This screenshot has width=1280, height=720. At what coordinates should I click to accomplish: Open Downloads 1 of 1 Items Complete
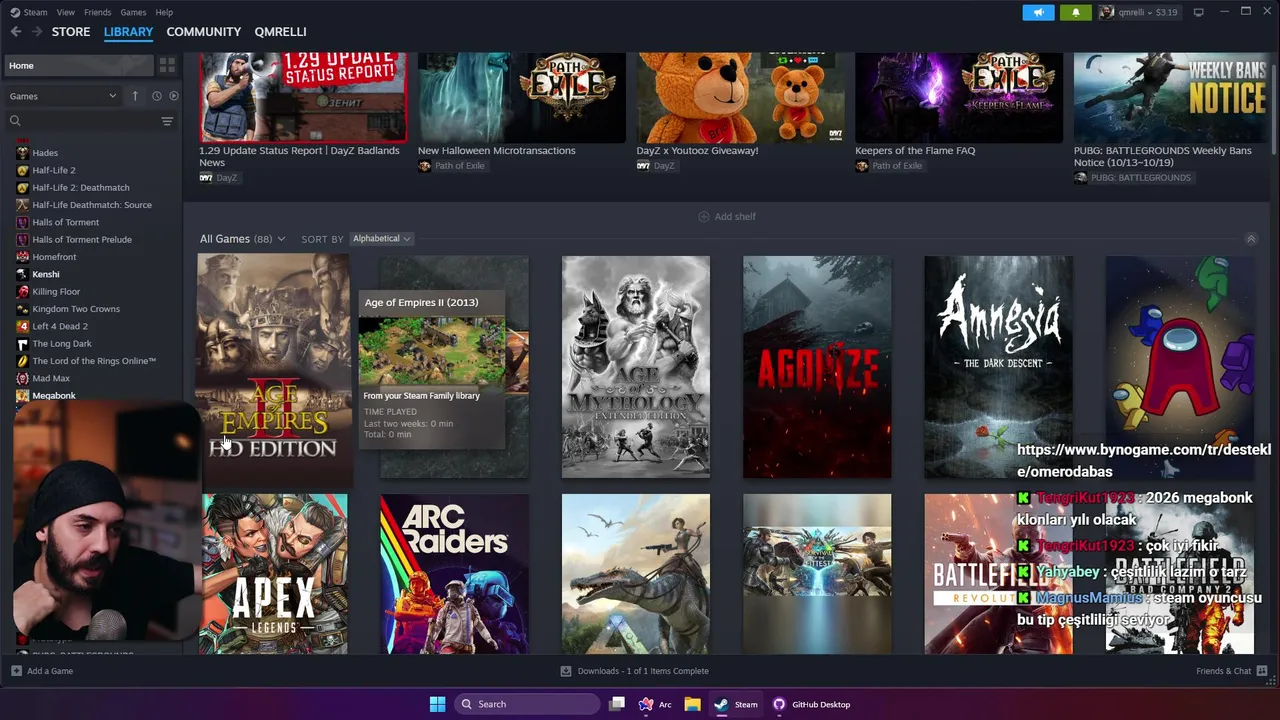tap(642, 671)
